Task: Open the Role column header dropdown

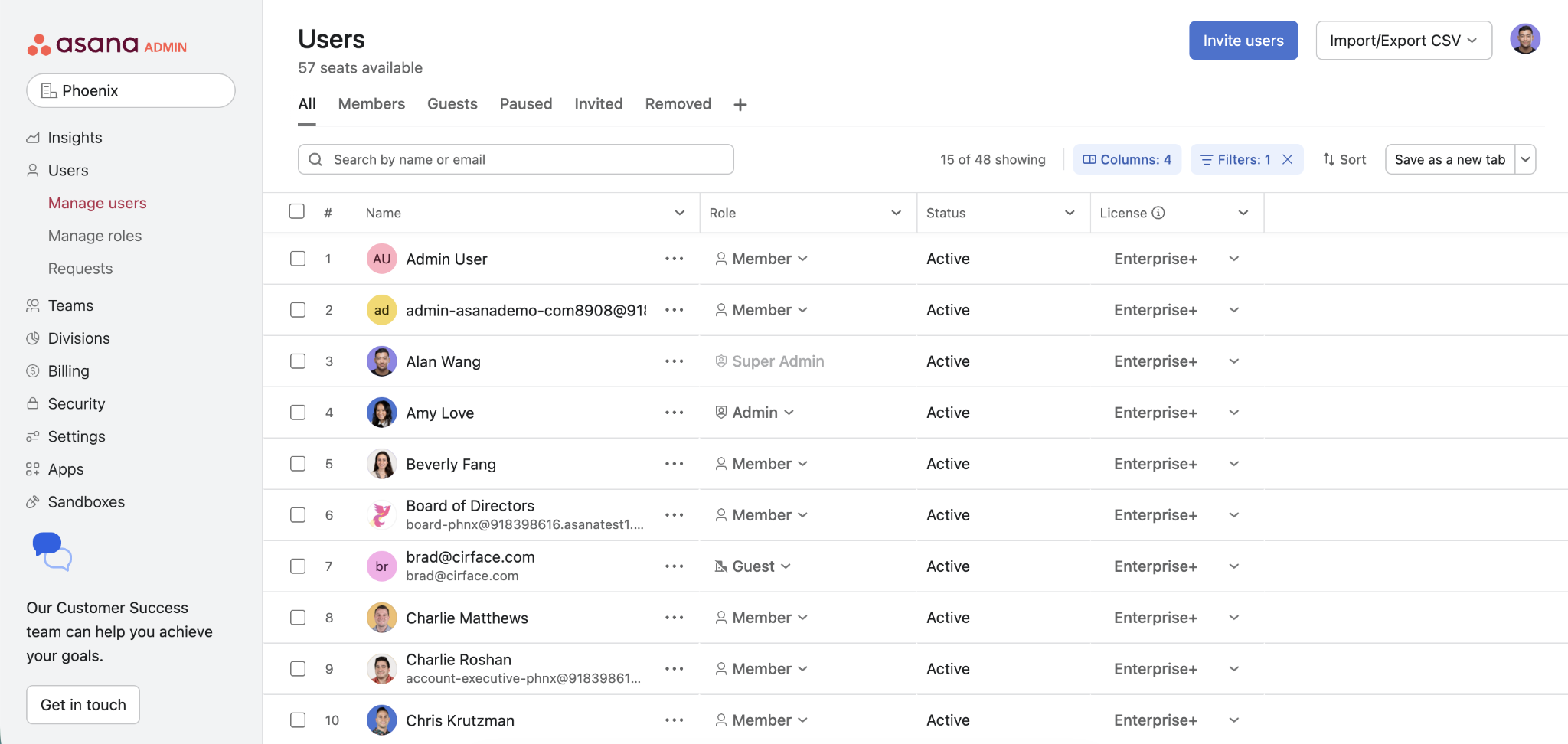Action: point(896,213)
